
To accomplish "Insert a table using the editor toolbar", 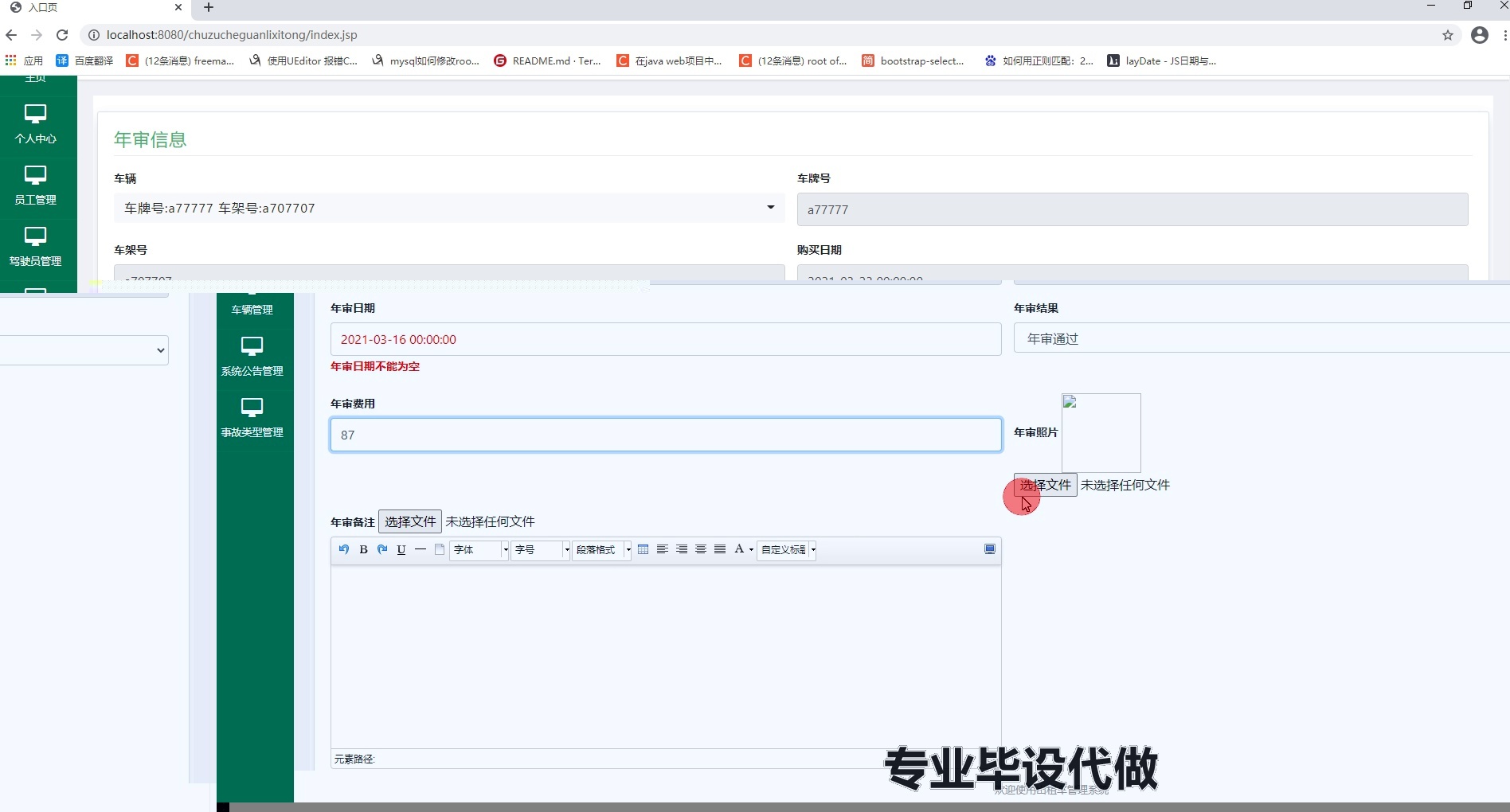I will tap(644, 549).
